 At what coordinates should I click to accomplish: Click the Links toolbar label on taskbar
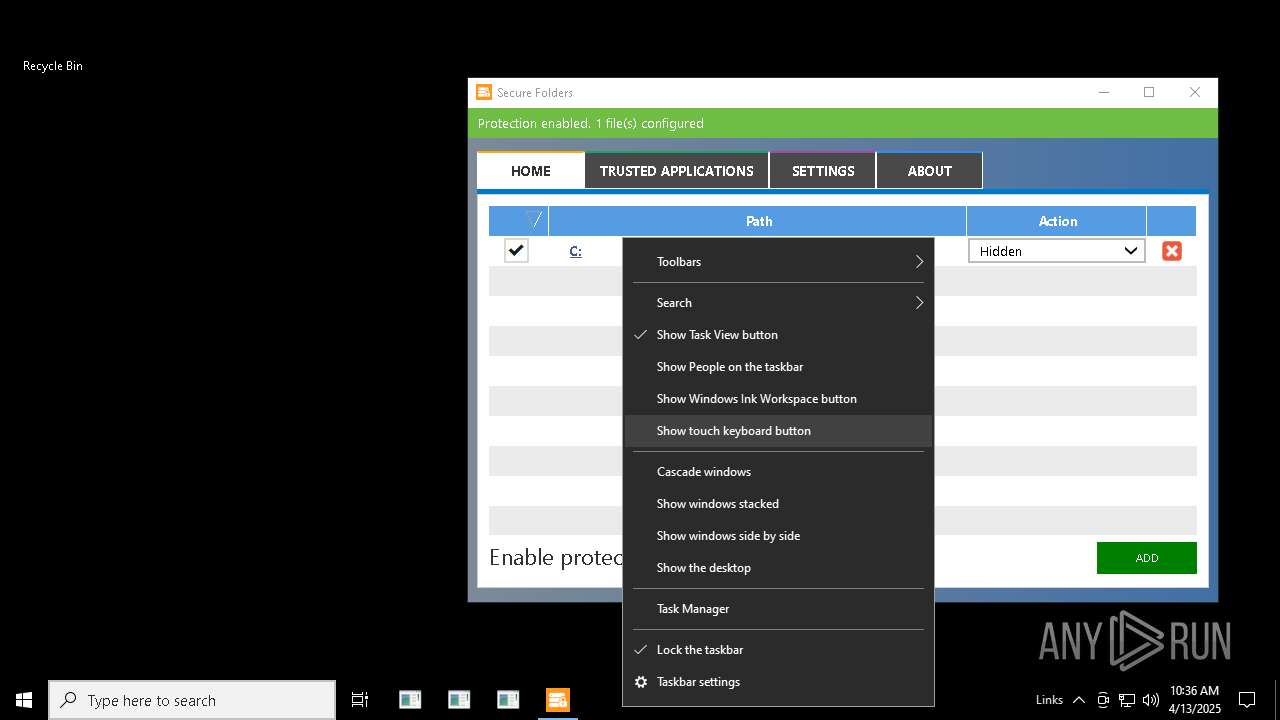click(1049, 700)
